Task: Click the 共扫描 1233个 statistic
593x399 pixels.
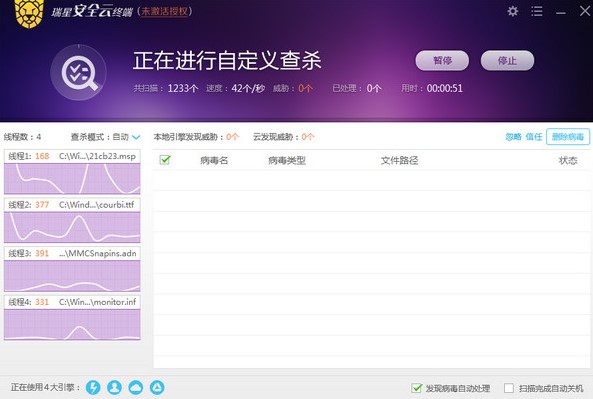Action: pyautogui.click(x=165, y=88)
